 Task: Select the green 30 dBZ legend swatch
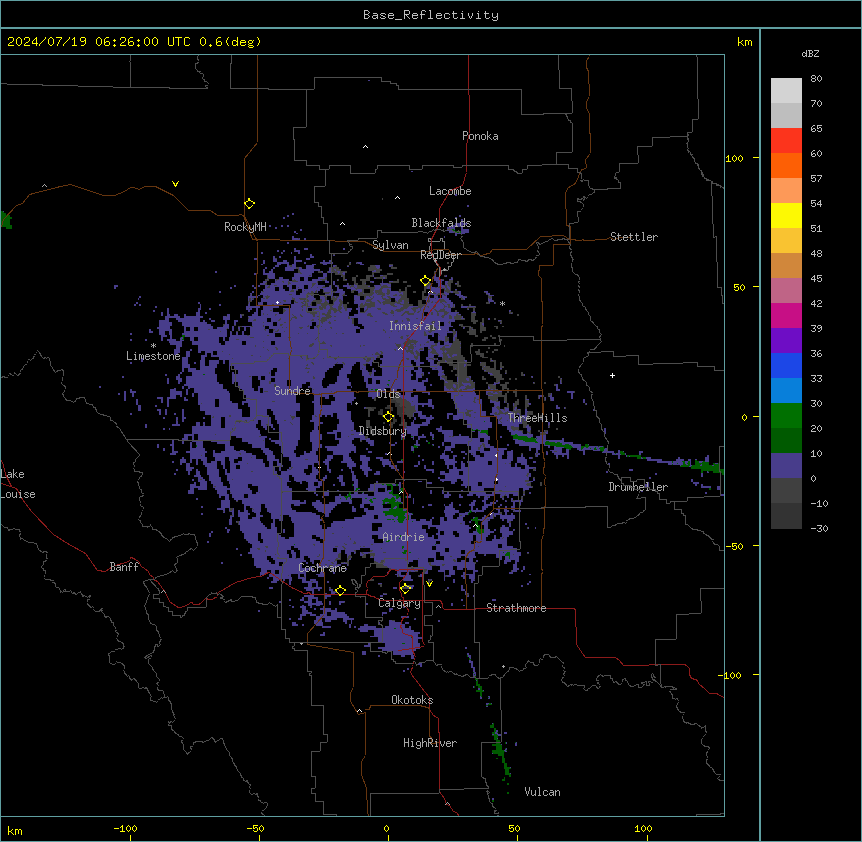786,416
